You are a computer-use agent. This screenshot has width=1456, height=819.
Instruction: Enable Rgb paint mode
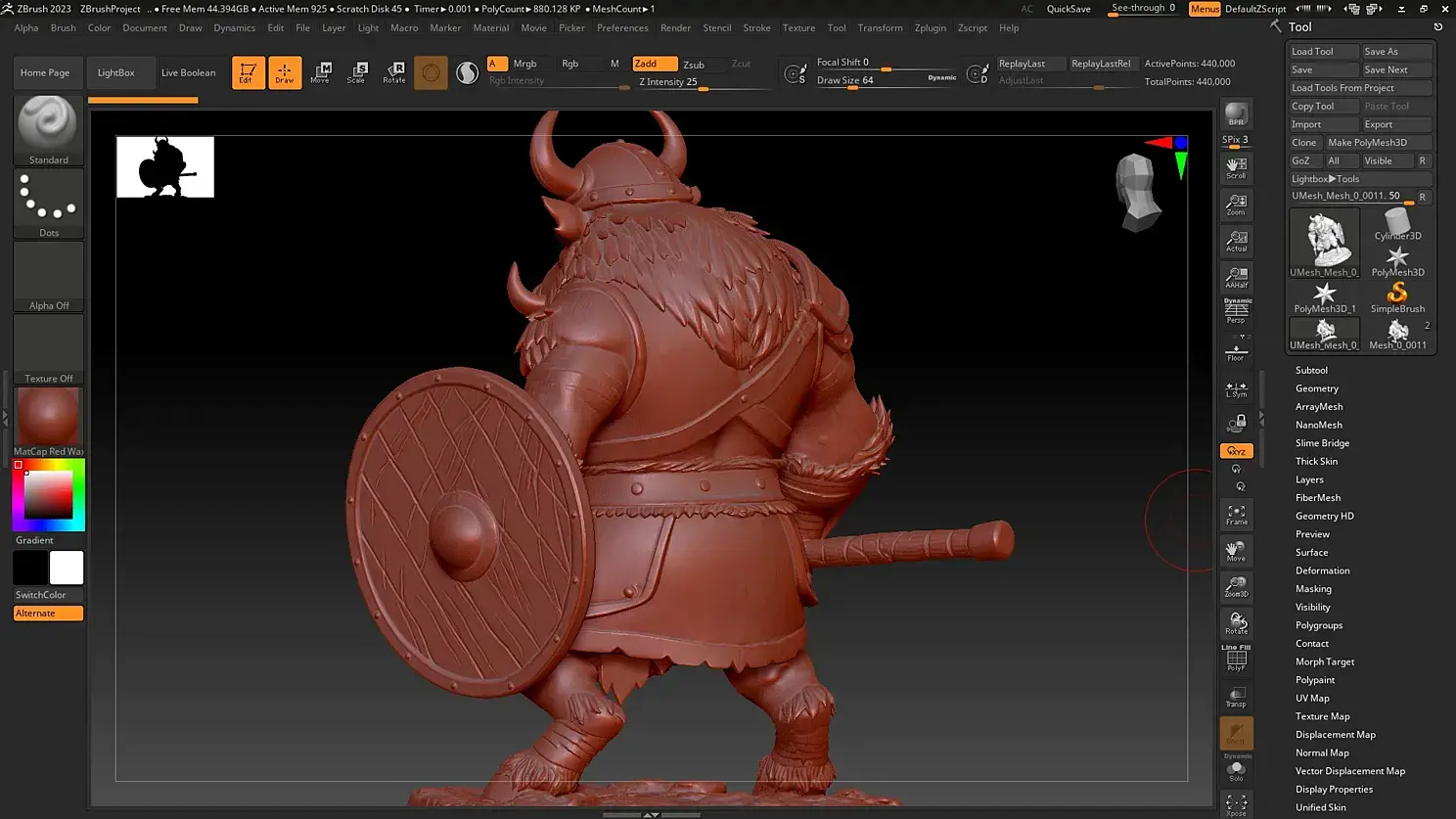click(x=570, y=64)
